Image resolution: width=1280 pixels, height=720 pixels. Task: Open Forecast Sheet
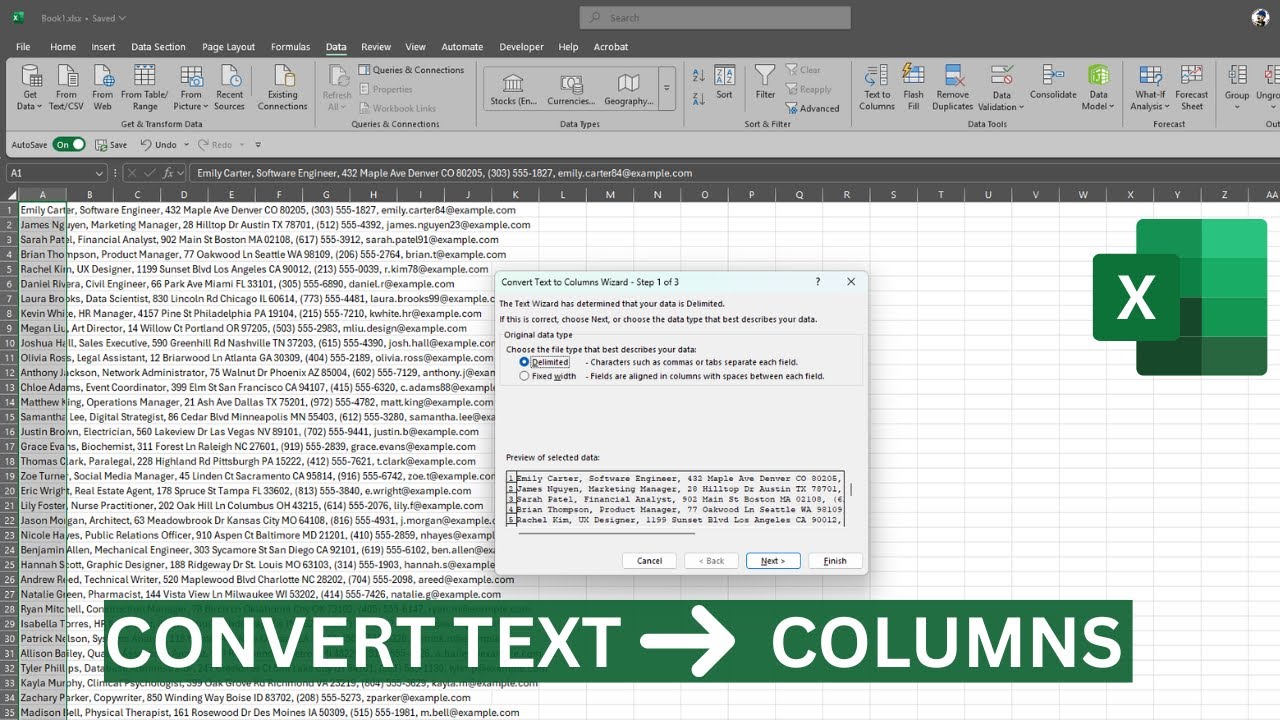[1192, 87]
